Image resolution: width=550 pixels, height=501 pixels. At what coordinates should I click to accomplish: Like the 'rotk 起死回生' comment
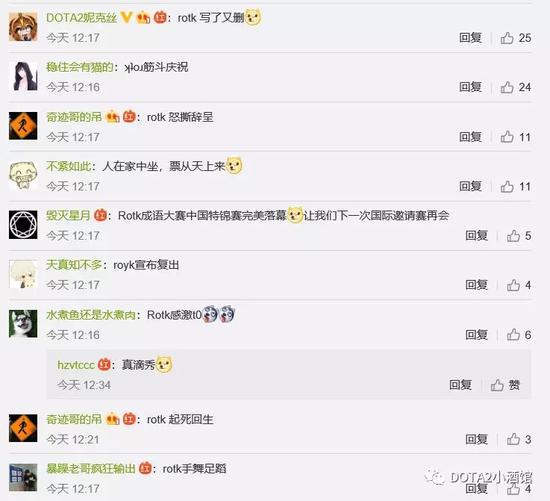(x=519, y=439)
